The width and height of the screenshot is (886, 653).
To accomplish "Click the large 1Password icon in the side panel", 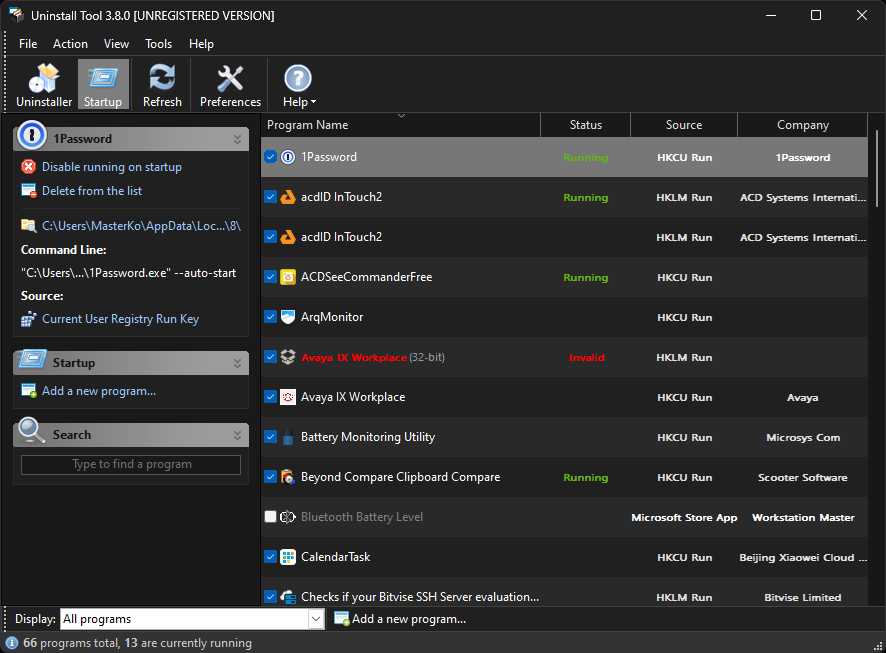I will [32, 136].
